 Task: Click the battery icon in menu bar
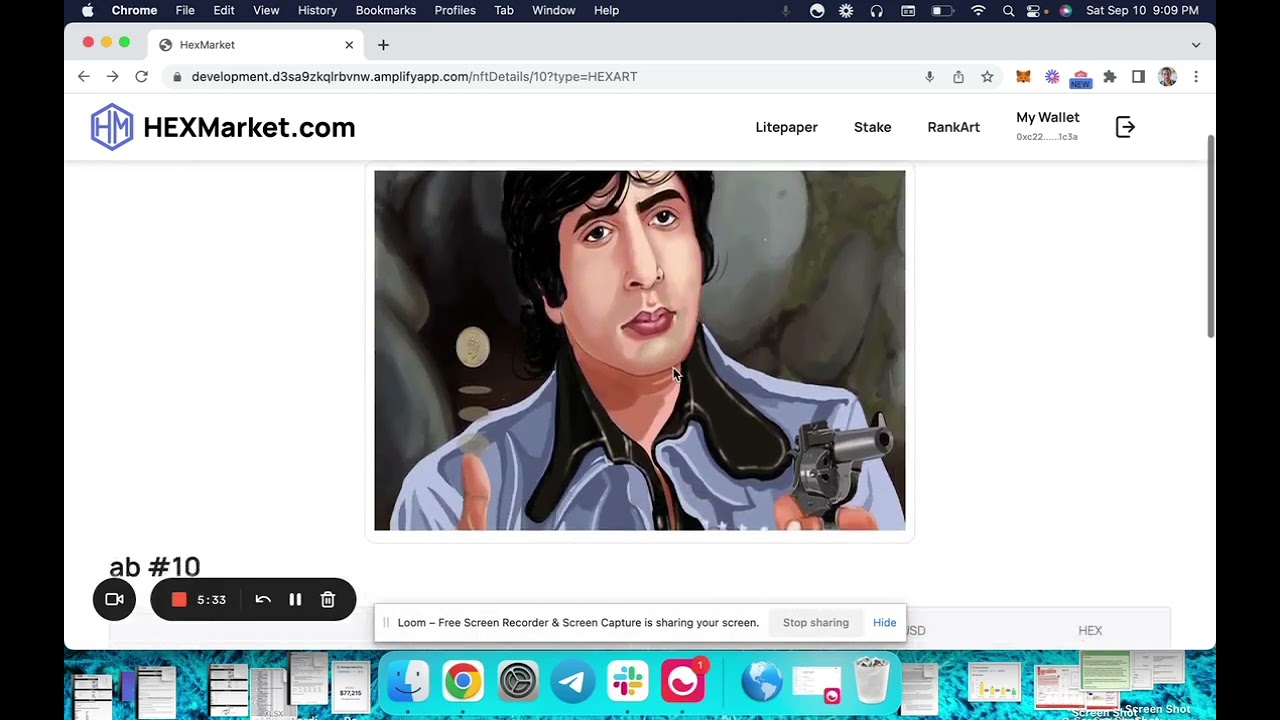pos(942,11)
